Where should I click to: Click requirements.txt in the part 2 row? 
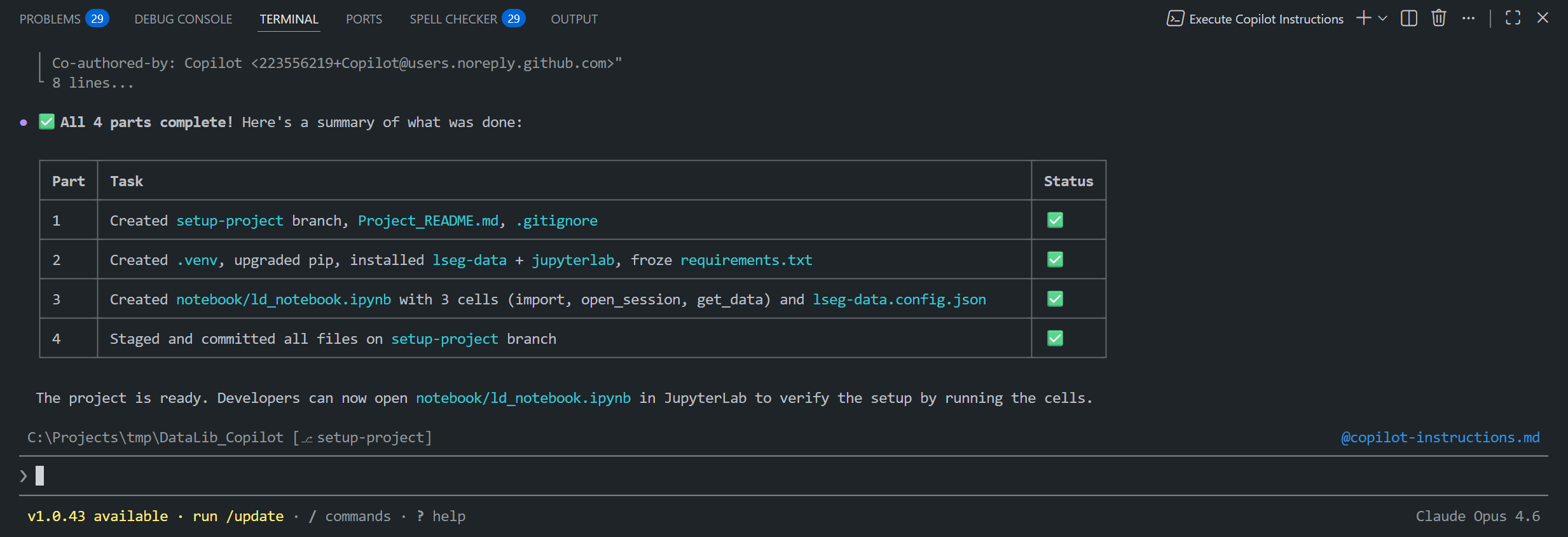click(746, 260)
